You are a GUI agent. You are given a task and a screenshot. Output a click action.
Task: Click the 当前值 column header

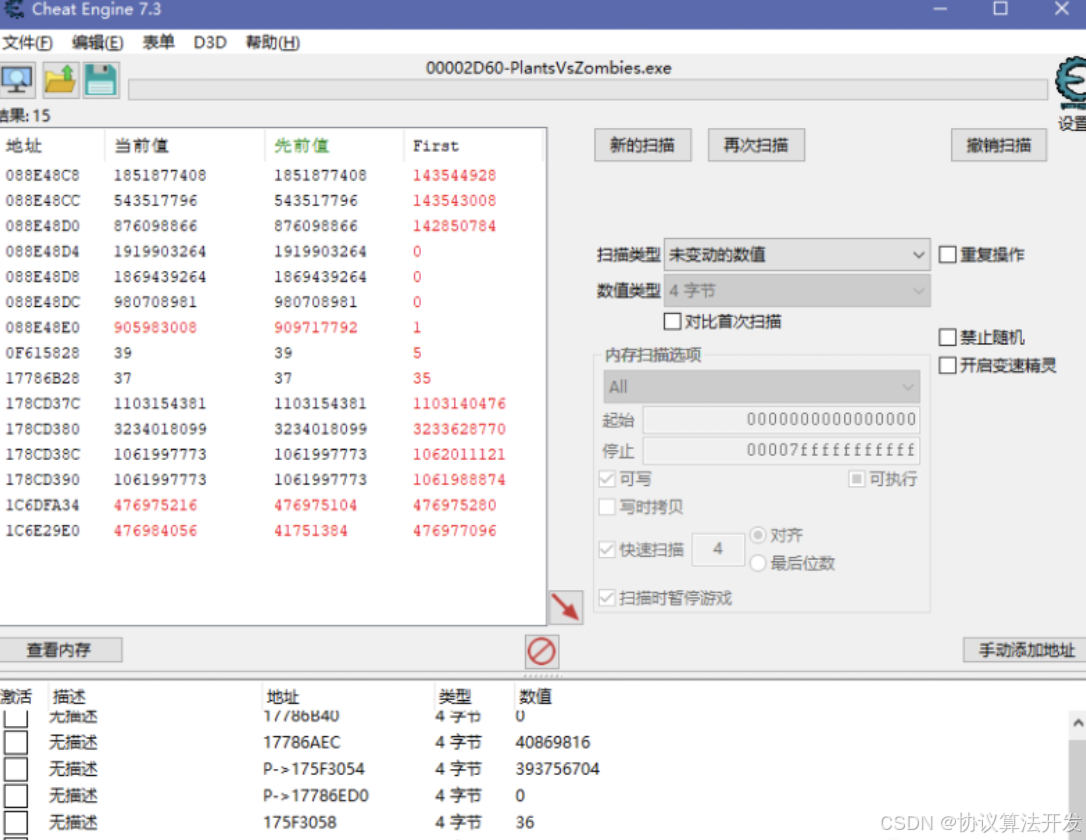pyautogui.click(x=185, y=145)
